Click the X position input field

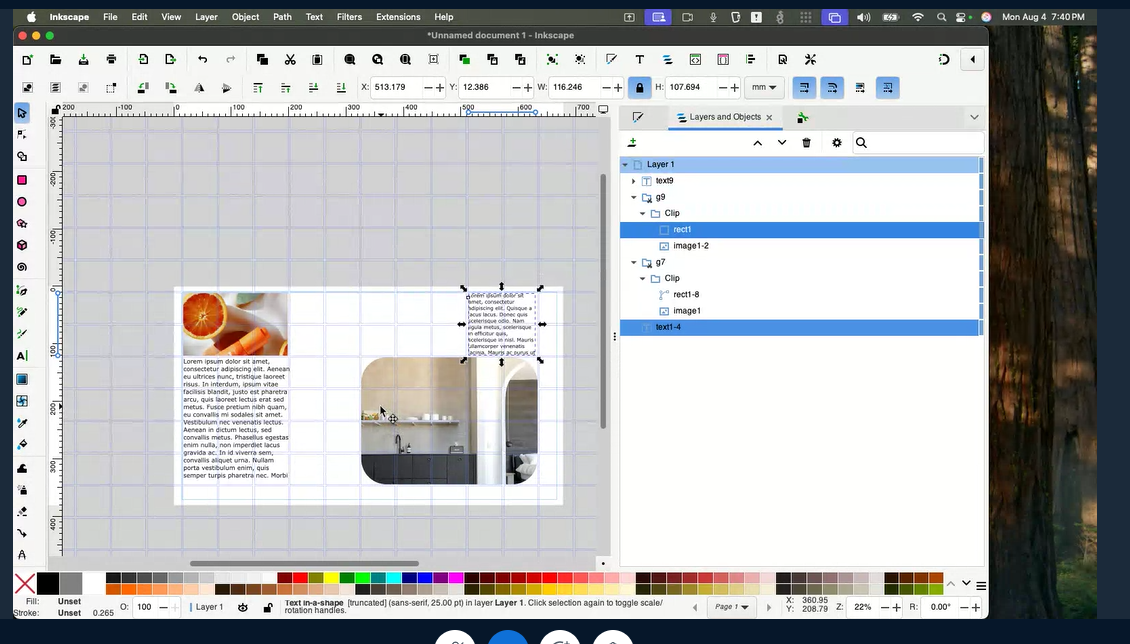tap(397, 87)
